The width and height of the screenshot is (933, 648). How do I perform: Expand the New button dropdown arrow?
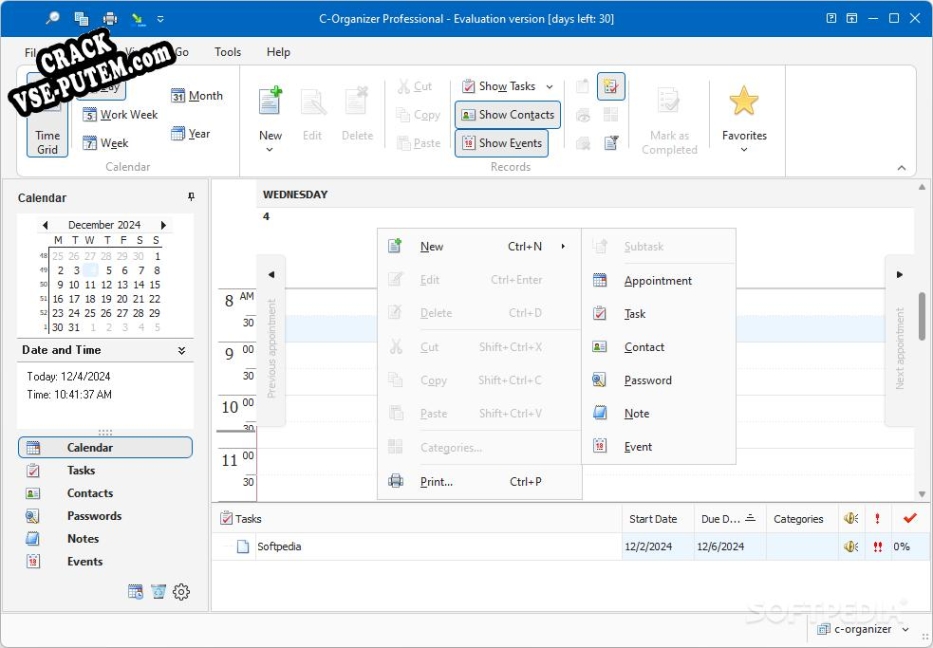pyautogui.click(x=270, y=151)
